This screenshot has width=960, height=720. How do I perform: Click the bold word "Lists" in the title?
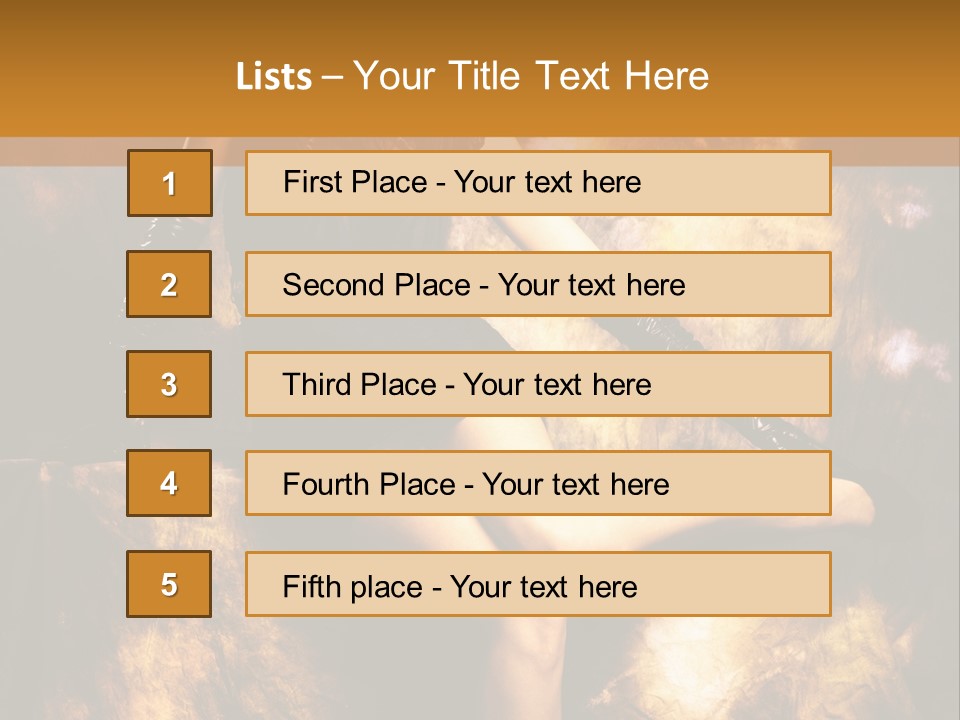[x=274, y=77]
